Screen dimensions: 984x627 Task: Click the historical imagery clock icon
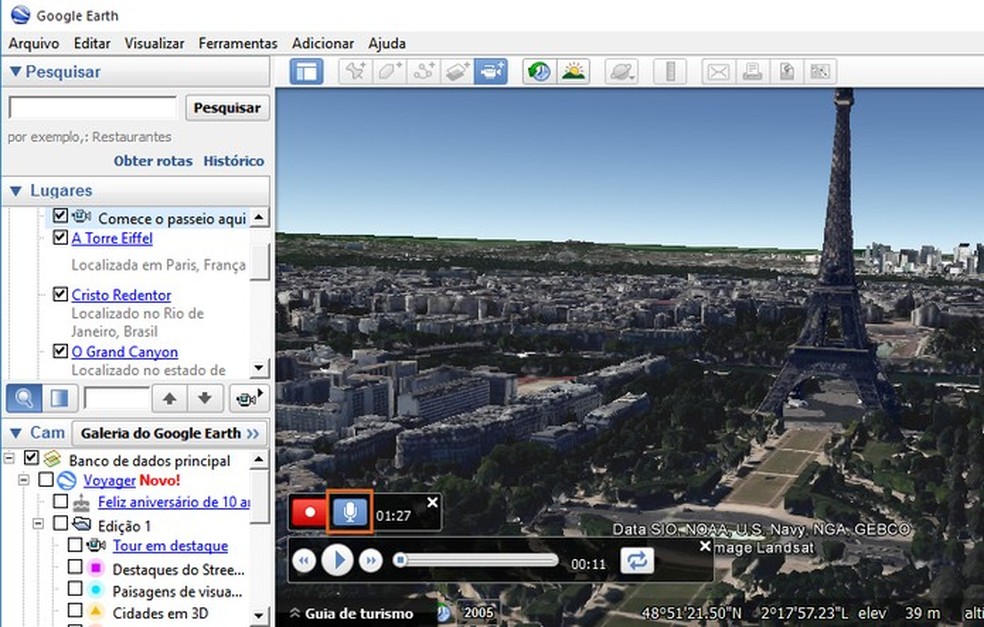pos(540,72)
